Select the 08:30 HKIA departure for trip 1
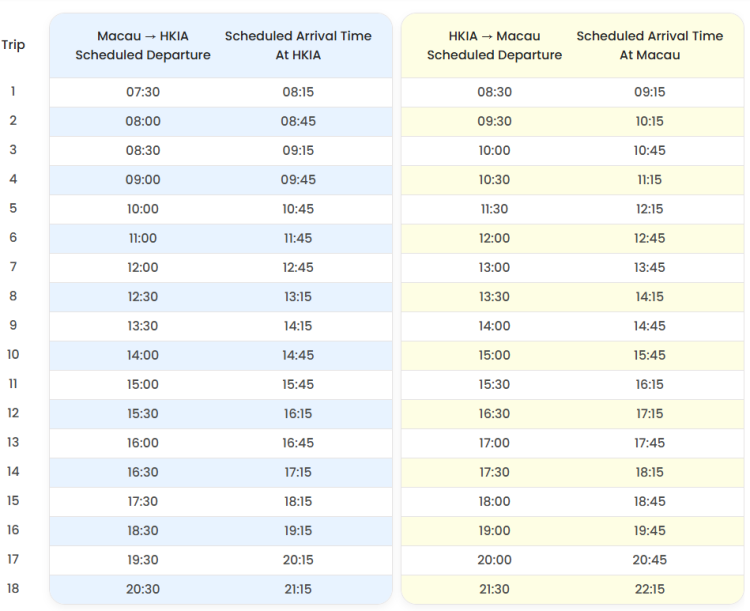This screenshot has height=611, width=750. 494,92
